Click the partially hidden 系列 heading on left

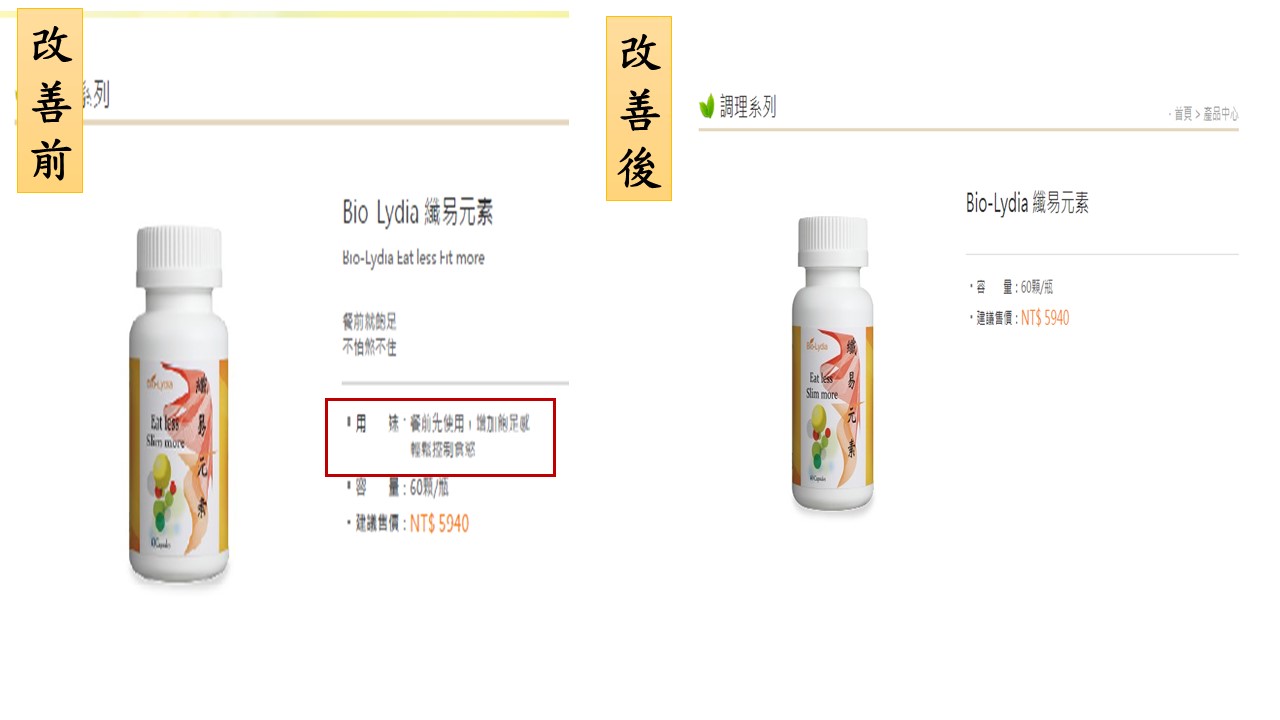click(x=96, y=96)
